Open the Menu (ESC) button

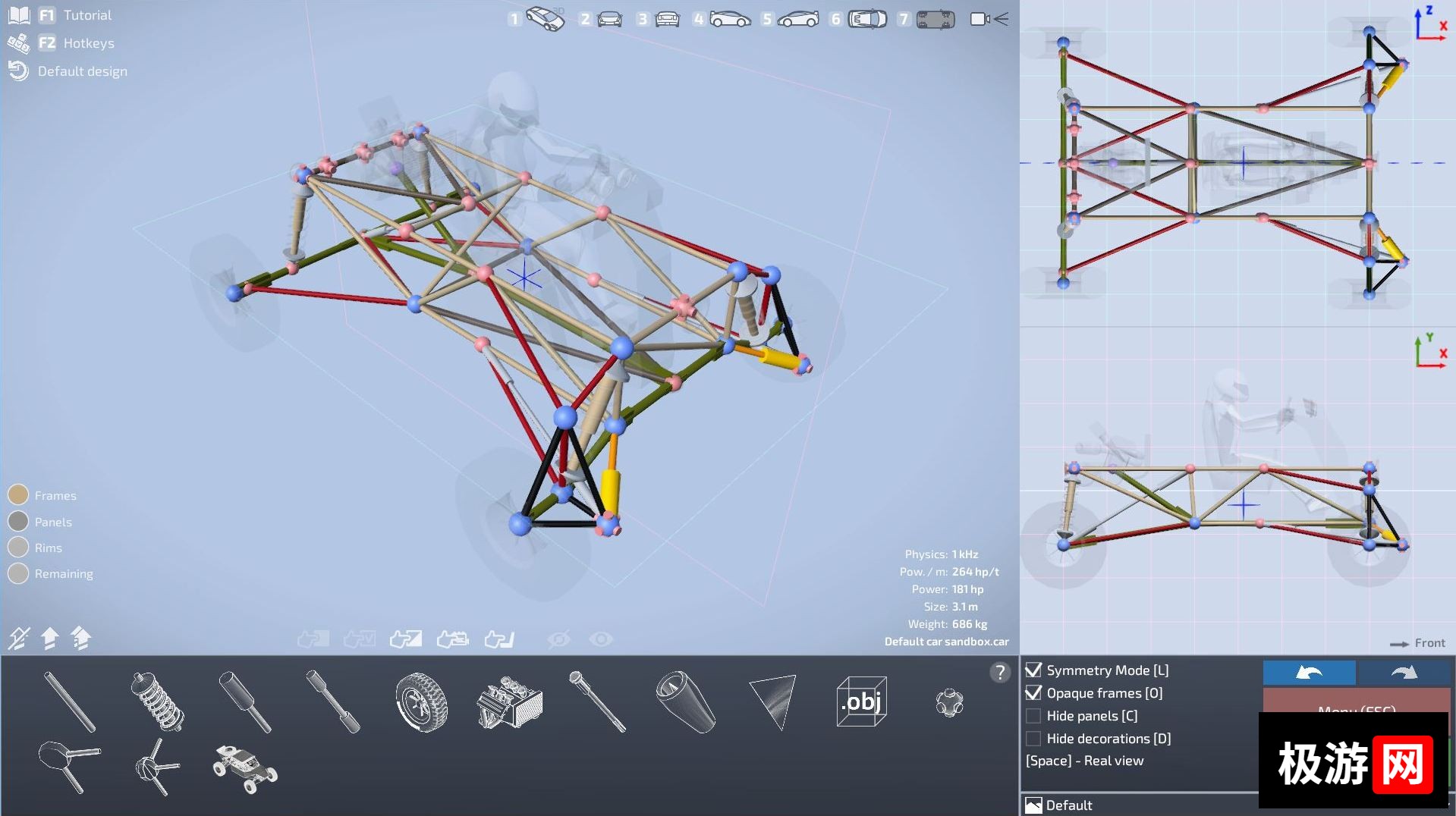pos(1357,701)
